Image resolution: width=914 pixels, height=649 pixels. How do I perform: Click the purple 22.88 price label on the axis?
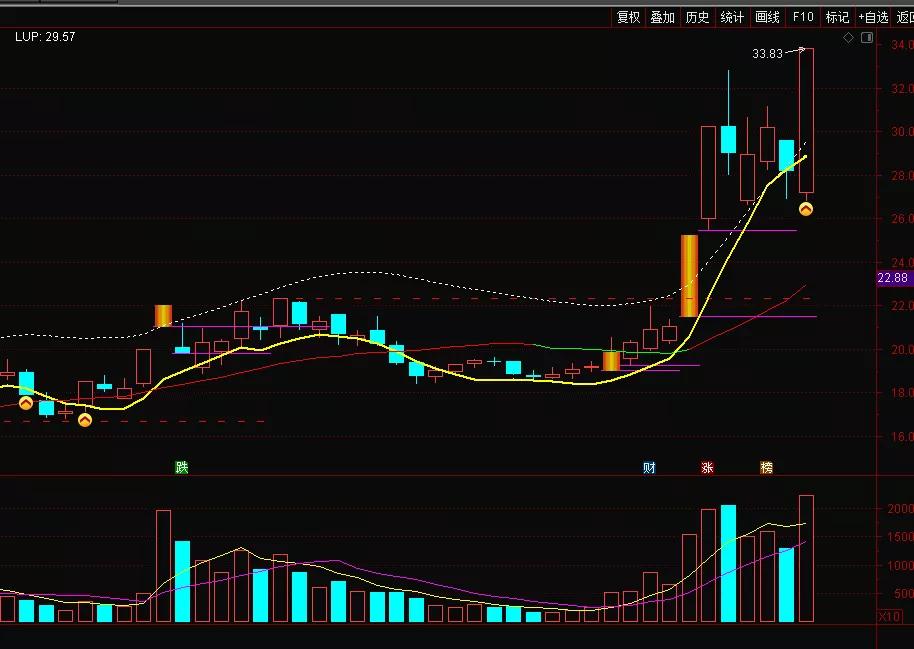click(x=892, y=278)
